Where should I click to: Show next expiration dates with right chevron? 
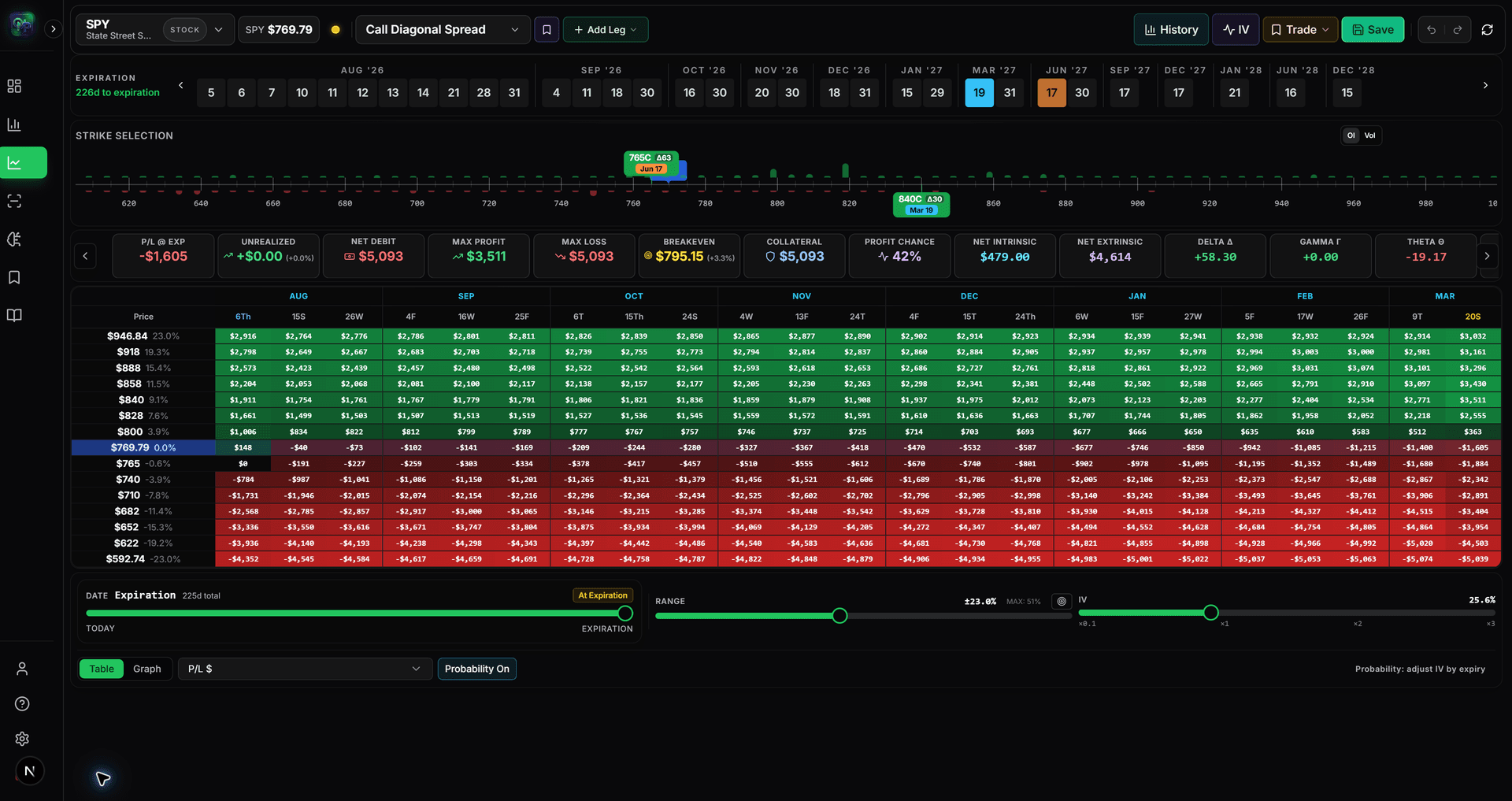[1485, 85]
